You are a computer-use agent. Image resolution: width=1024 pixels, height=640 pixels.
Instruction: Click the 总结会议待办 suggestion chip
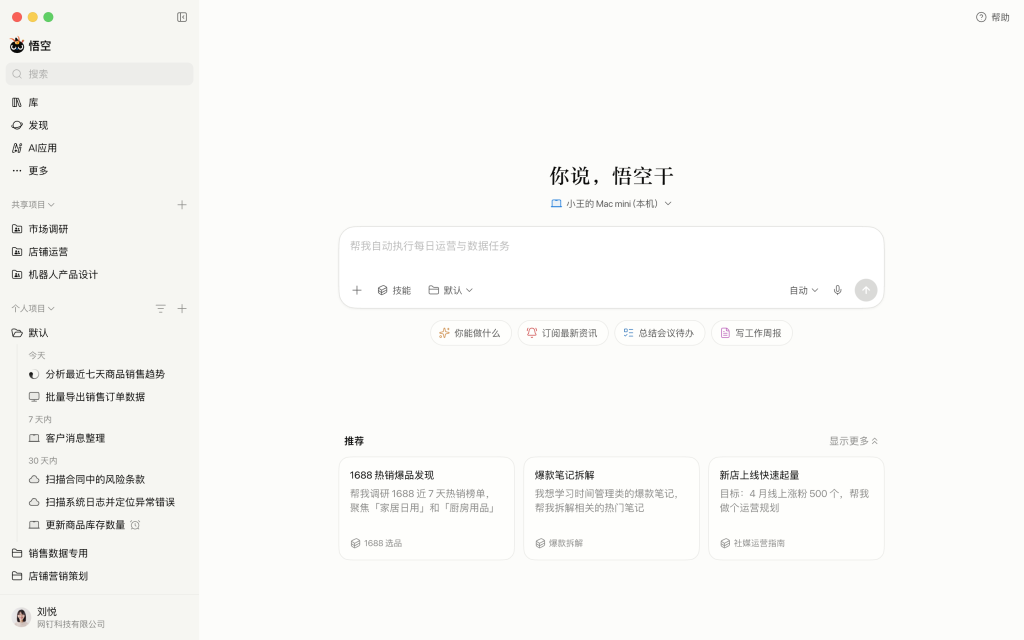660,333
